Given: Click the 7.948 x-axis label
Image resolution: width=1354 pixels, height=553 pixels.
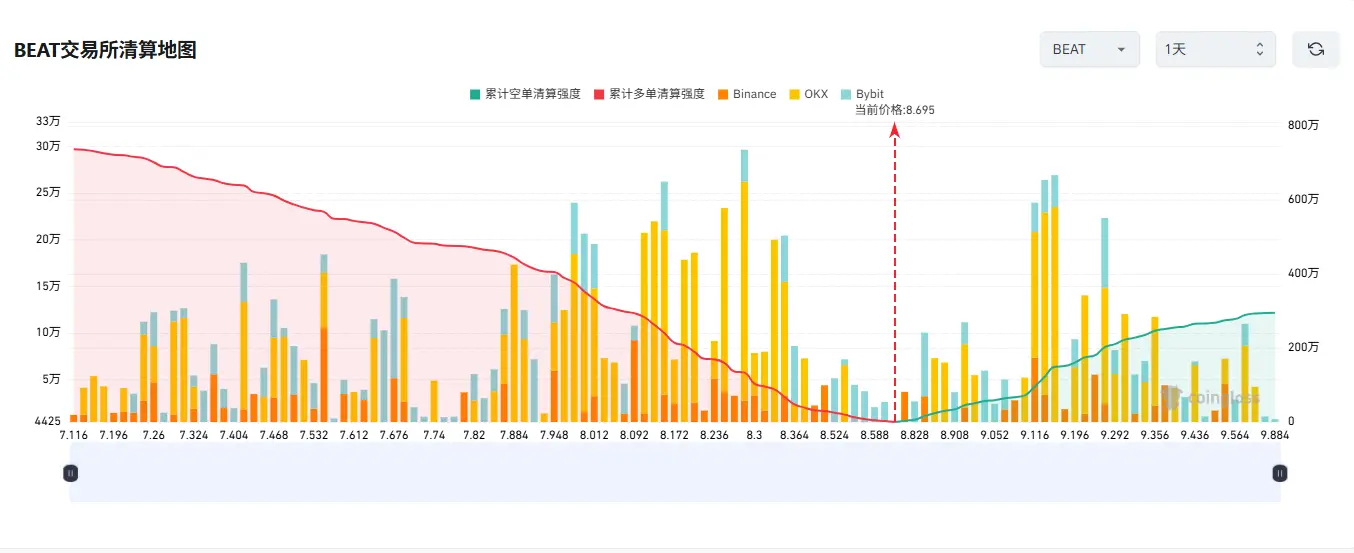Looking at the screenshot, I should pos(553,435).
